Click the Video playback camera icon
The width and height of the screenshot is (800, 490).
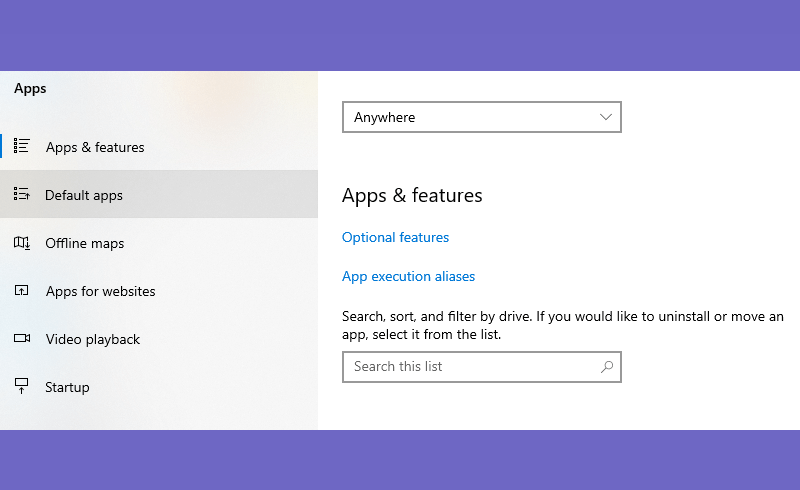click(x=21, y=338)
